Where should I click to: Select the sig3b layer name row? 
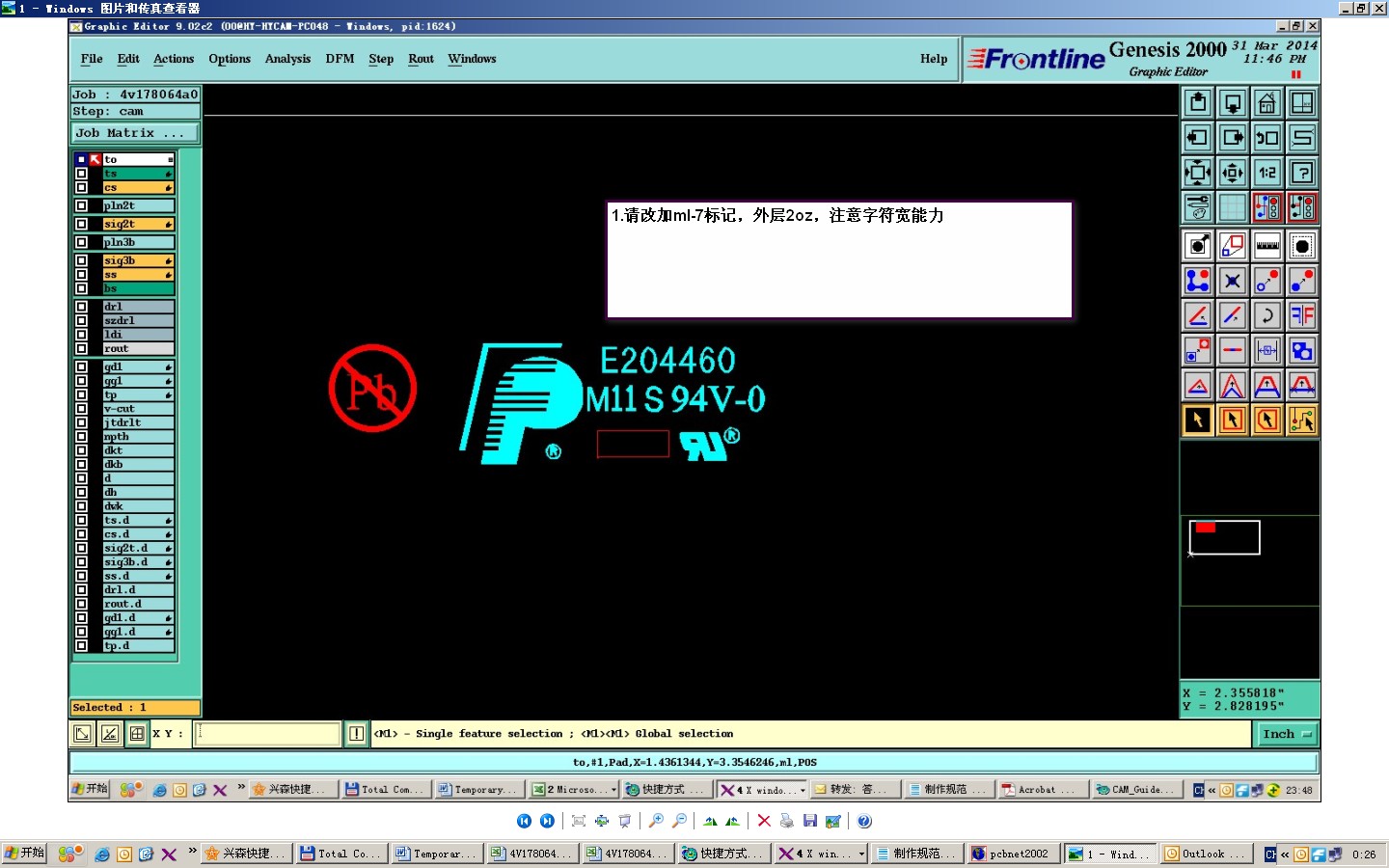[138, 260]
